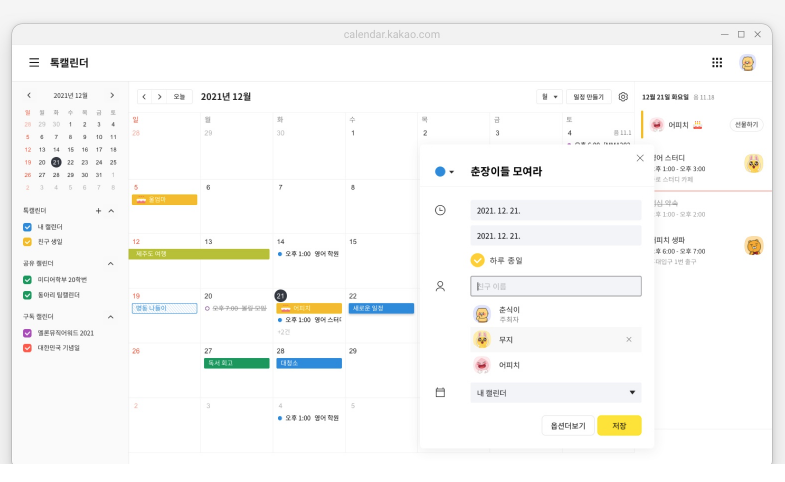Open the apps grid icon in the header

[x=717, y=63]
